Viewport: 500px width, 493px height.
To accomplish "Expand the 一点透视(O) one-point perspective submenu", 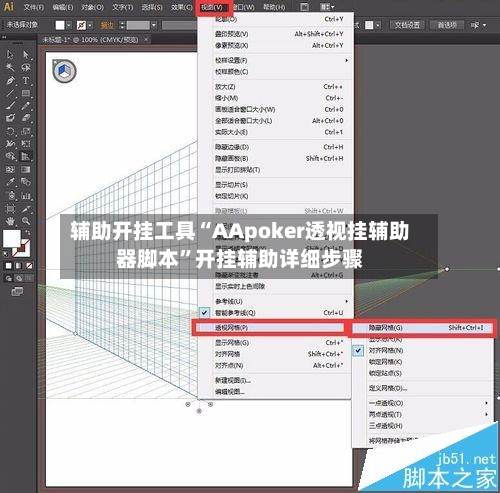I will [423, 403].
